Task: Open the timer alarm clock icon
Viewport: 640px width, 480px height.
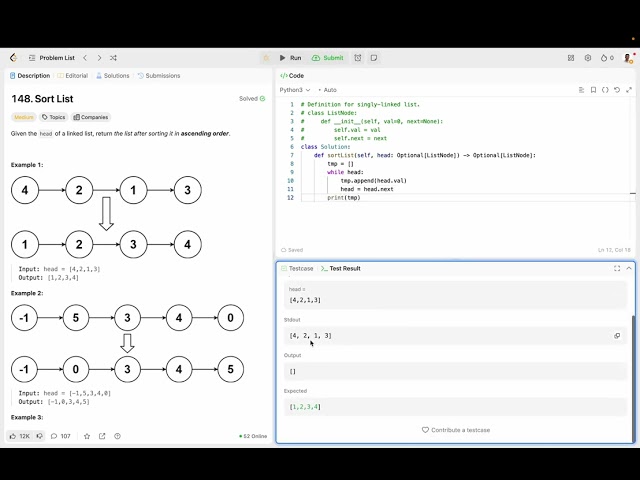Action: click(x=358, y=58)
